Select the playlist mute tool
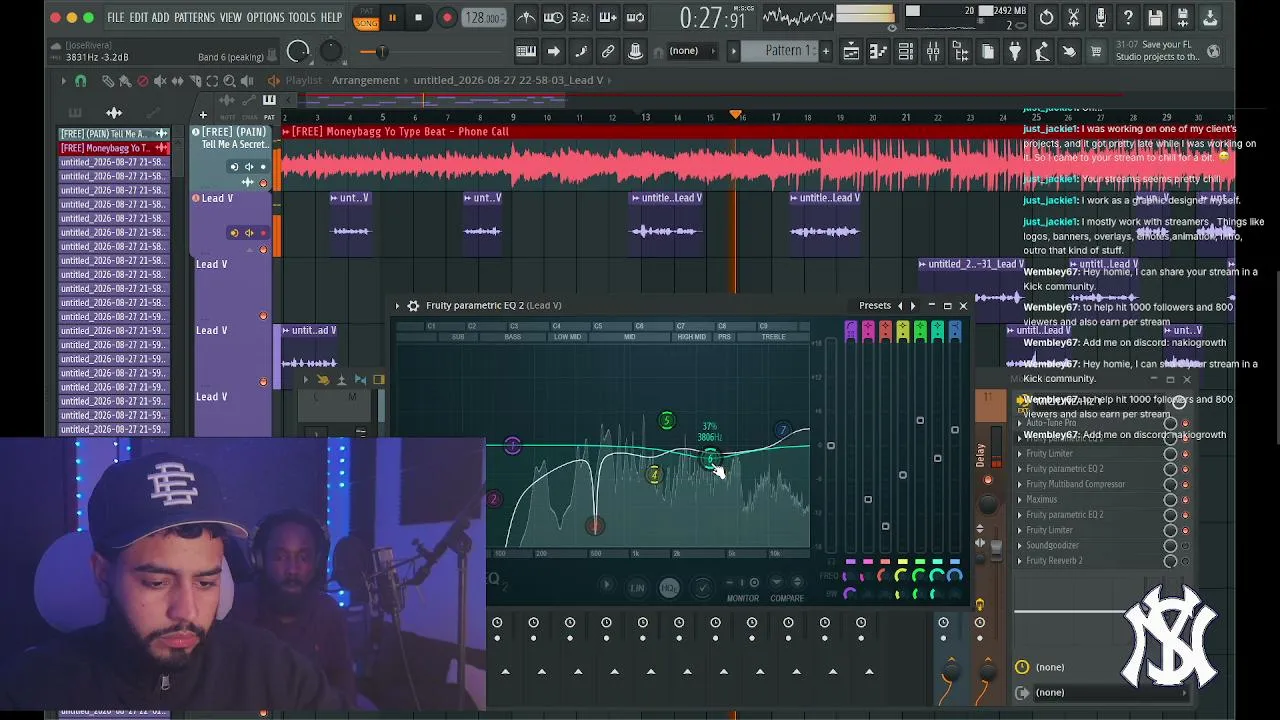Viewport: 1280px width, 720px height. click(160, 81)
